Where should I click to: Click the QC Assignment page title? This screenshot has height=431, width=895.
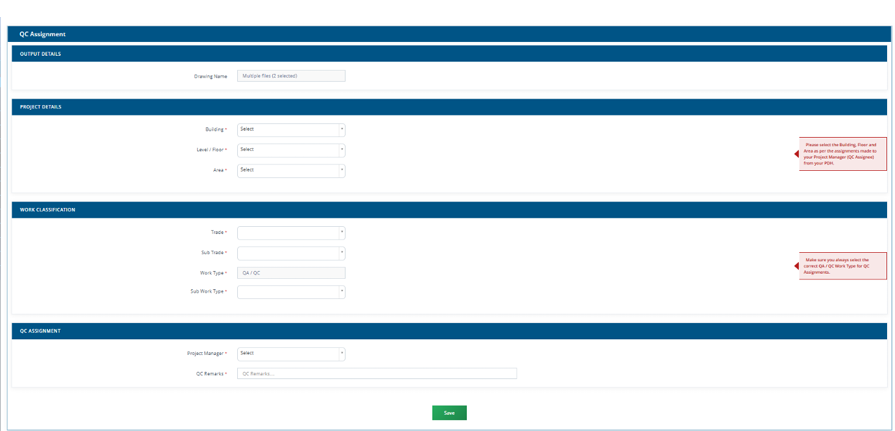(x=42, y=34)
